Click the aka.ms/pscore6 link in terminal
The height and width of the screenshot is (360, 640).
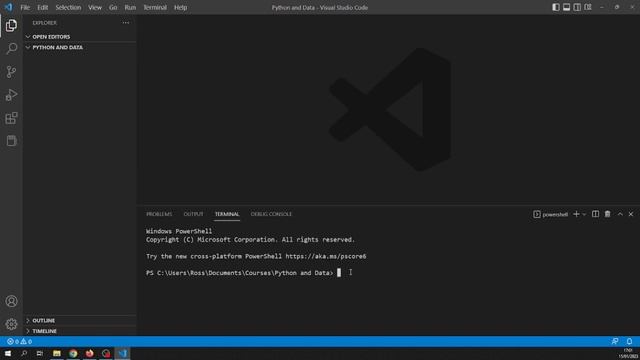[326, 256]
